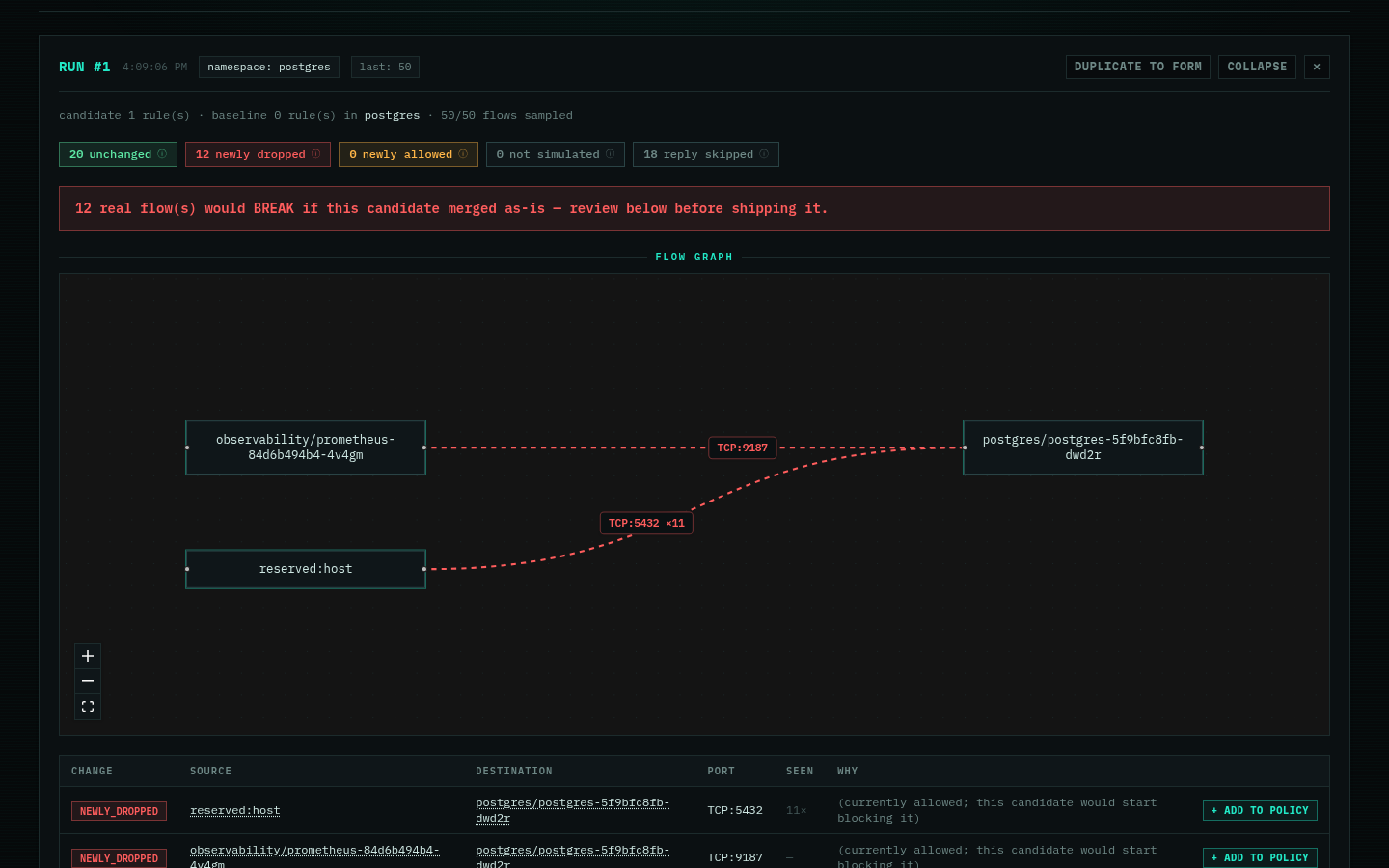Click the SEEN column header
1389x868 pixels.
point(800,772)
